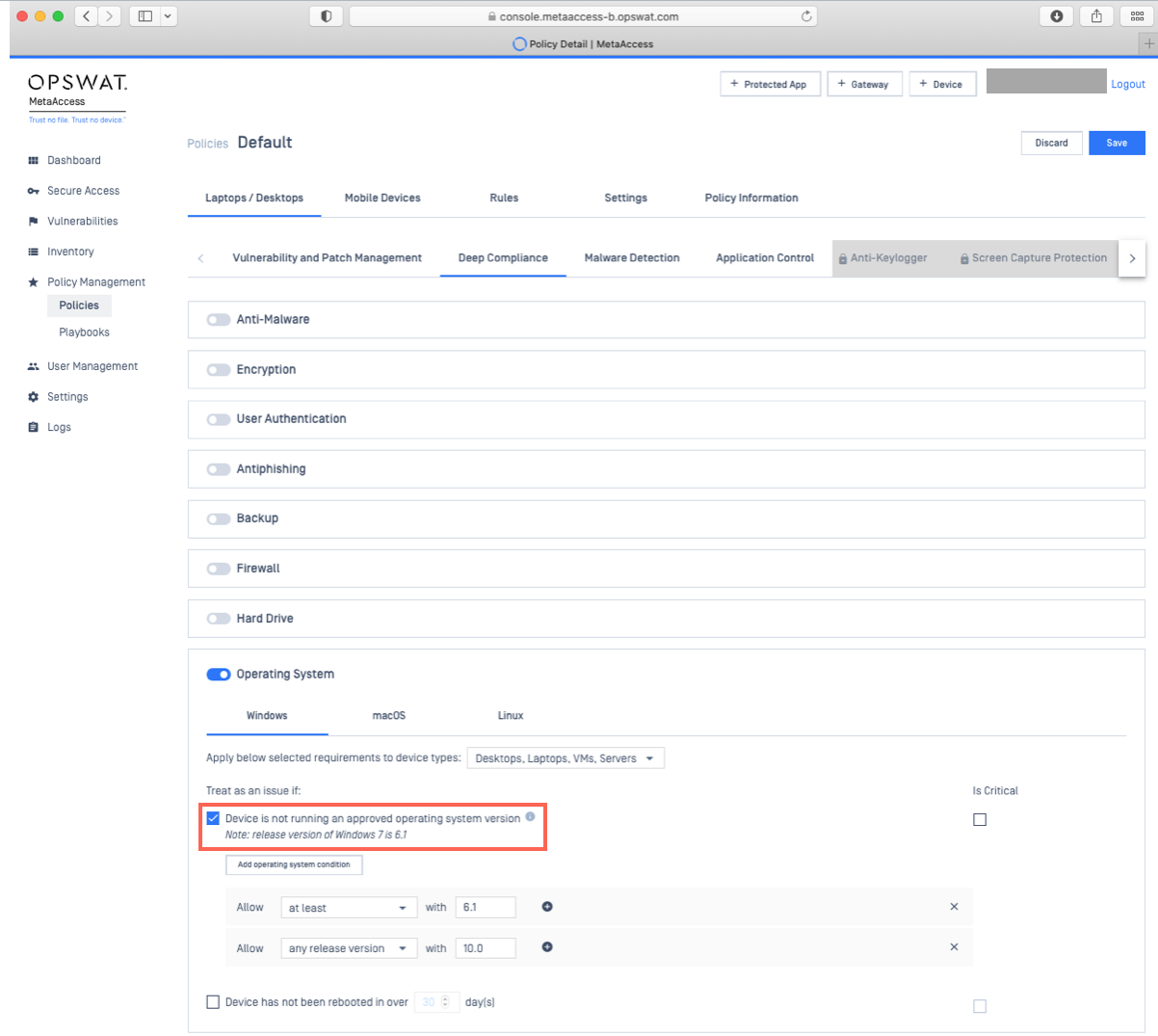Open Dashboard from the sidebar
Image resolution: width=1158 pixels, height=1036 pixels.
pyautogui.click(x=73, y=160)
